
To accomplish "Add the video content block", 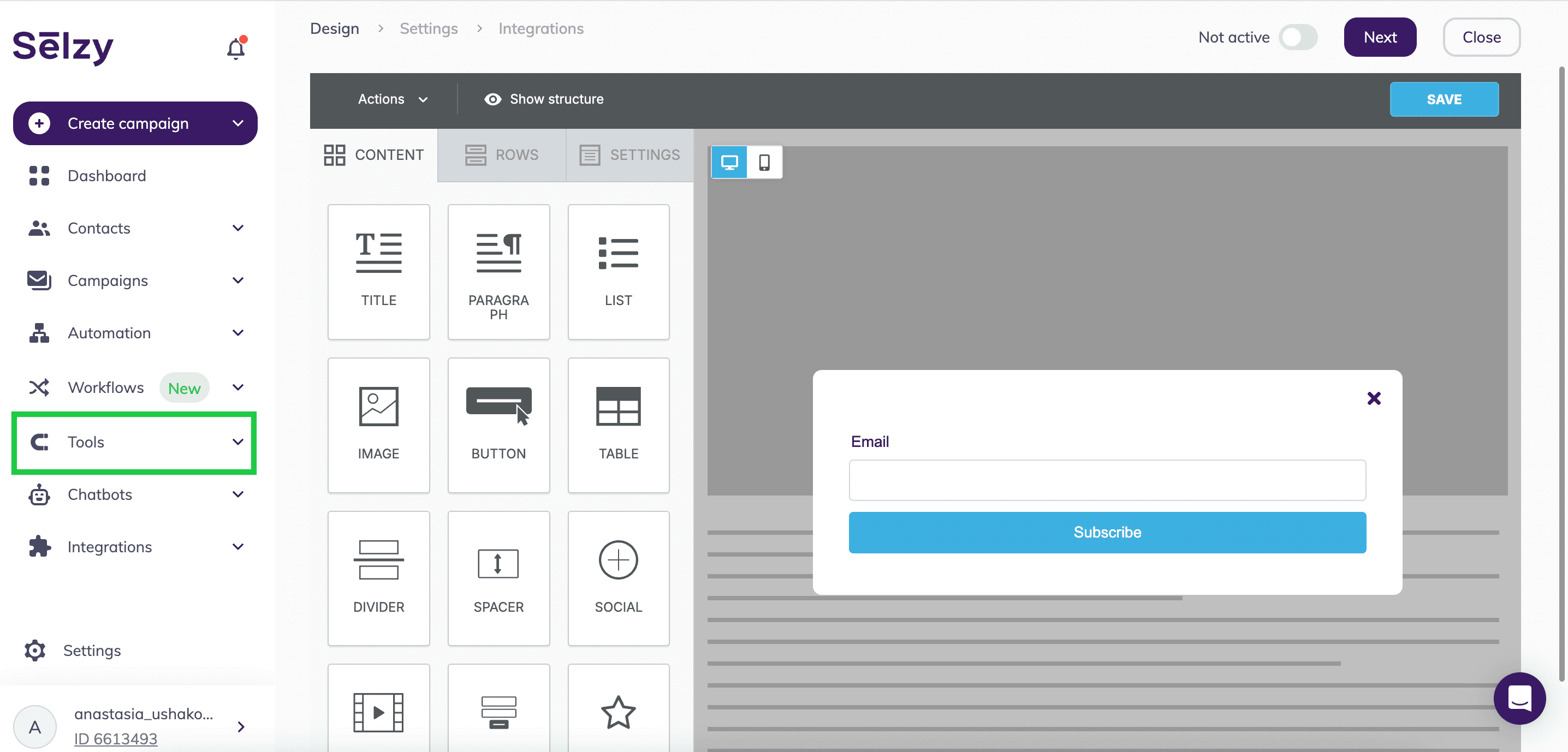I will tap(378, 709).
